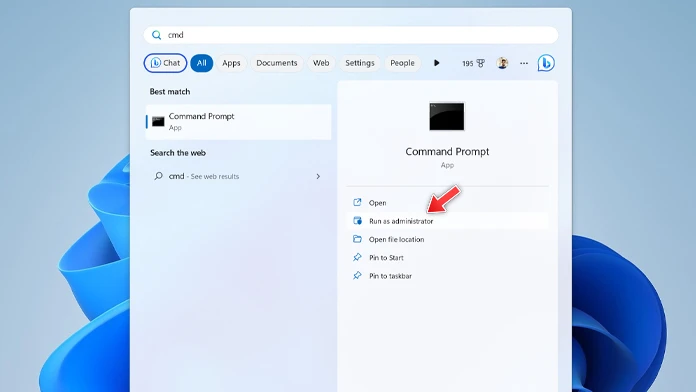Click the Pin to Start pin icon
This screenshot has height=392, width=696.
(x=357, y=257)
